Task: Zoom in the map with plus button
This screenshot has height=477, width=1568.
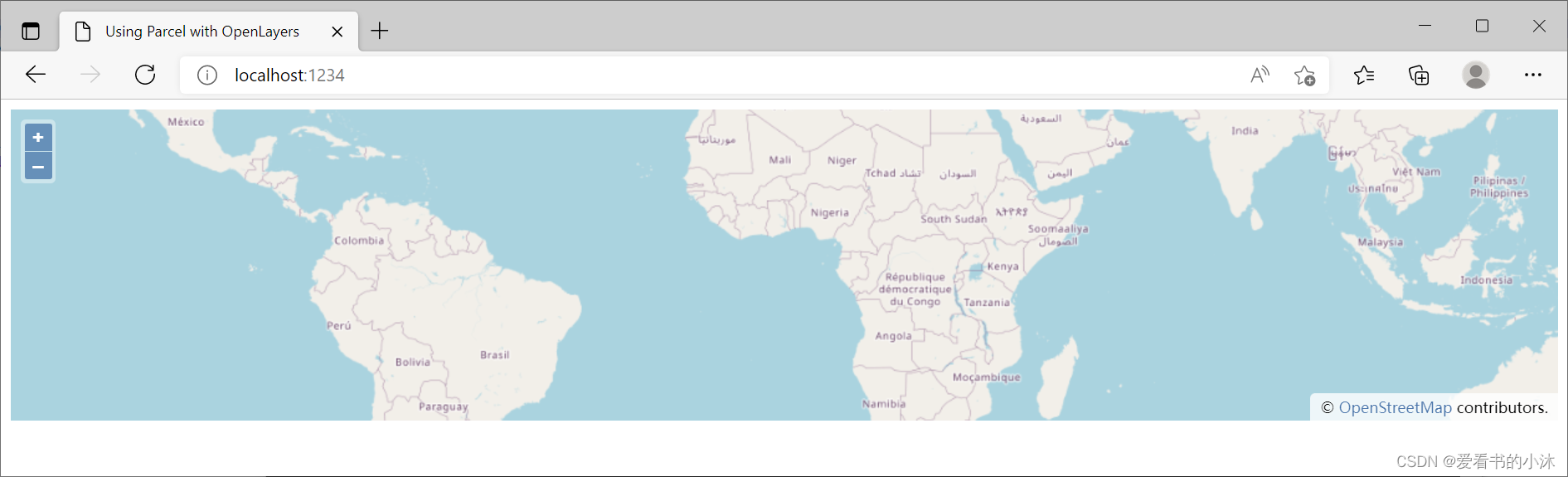Action: pyautogui.click(x=38, y=138)
